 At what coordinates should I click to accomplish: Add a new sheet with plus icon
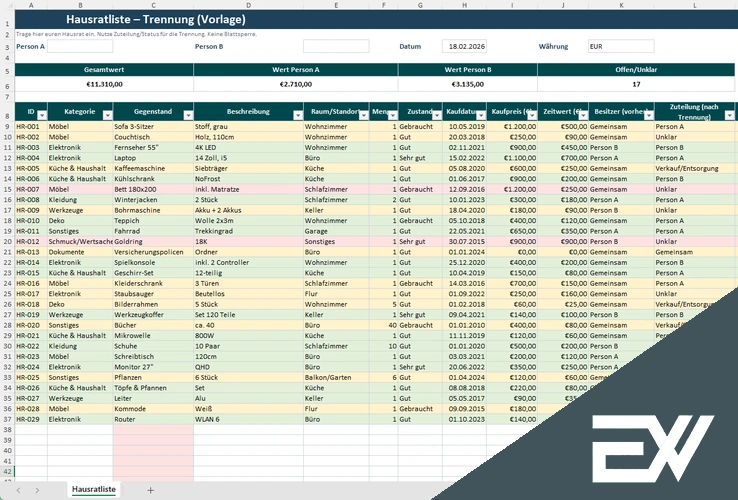click(150, 490)
